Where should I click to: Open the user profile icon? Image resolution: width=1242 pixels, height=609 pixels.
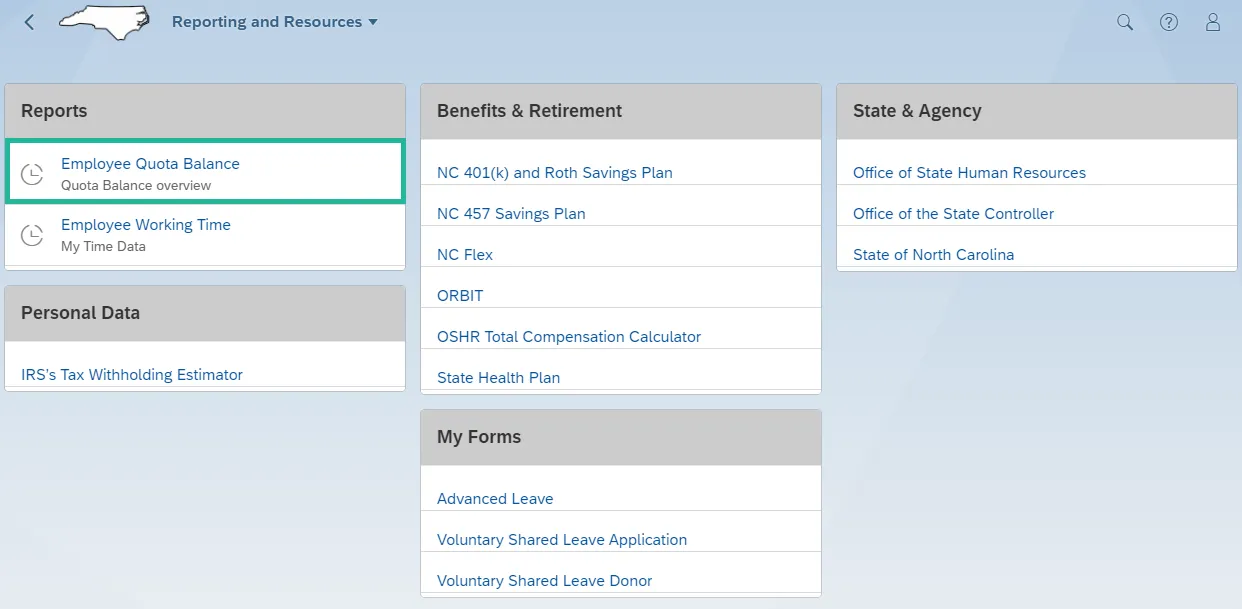pyautogui.click(x=1213, y=22)
